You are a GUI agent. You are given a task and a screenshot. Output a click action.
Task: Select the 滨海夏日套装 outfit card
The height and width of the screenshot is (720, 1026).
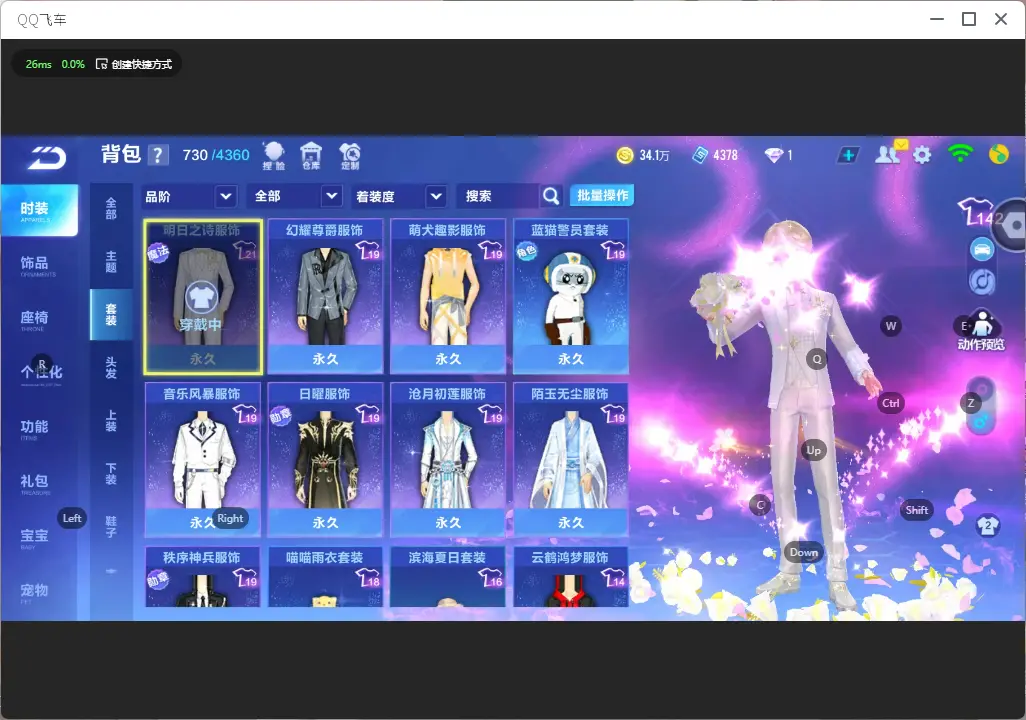pyautogui.click(x=448, y=577)
